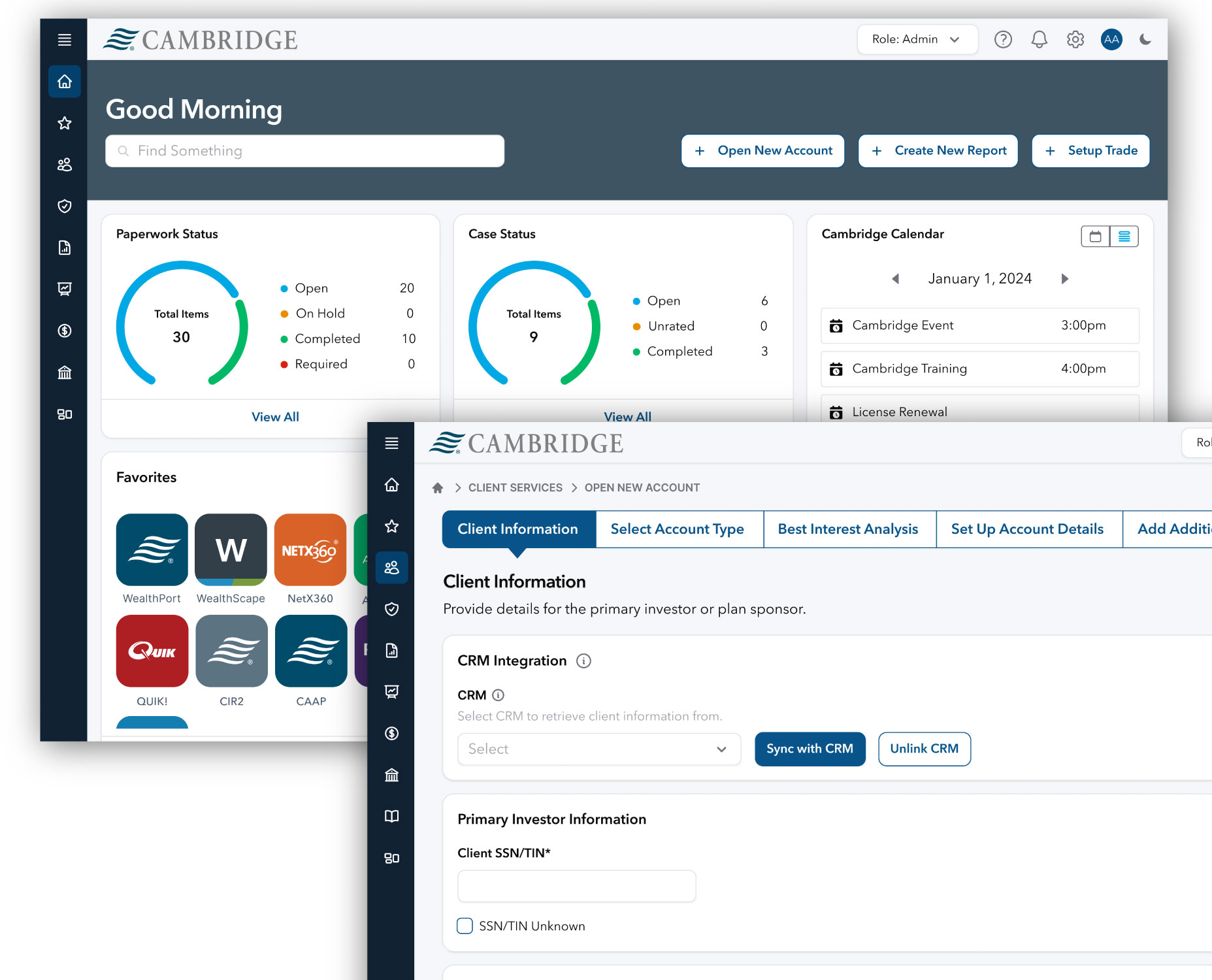The image size is (1212, 980).
Task: Open presentation chart icon in account window sidebar
Action: tap(391, 692)
